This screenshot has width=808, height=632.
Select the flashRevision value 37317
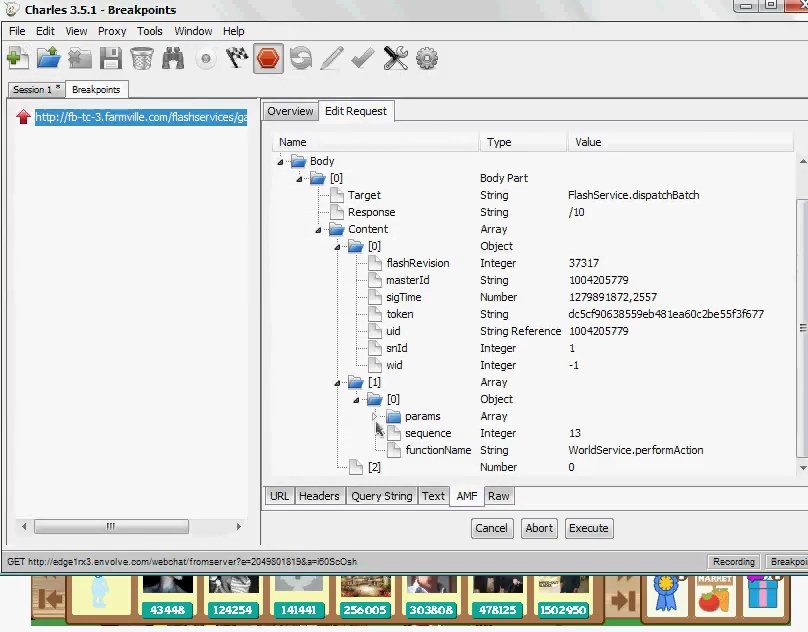coord(583,263)
